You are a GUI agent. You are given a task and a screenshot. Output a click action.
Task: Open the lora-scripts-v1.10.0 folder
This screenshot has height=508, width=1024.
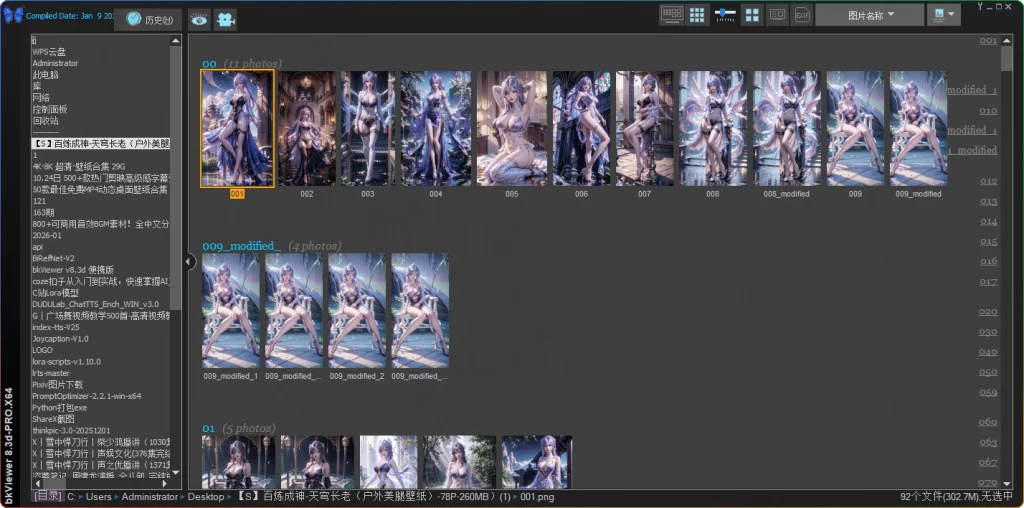tap(67, 362)
